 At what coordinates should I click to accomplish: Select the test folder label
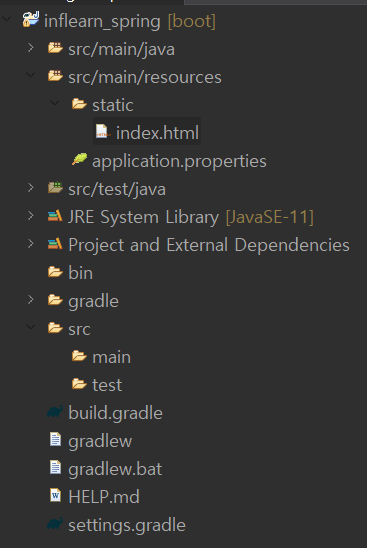point(107,385)
